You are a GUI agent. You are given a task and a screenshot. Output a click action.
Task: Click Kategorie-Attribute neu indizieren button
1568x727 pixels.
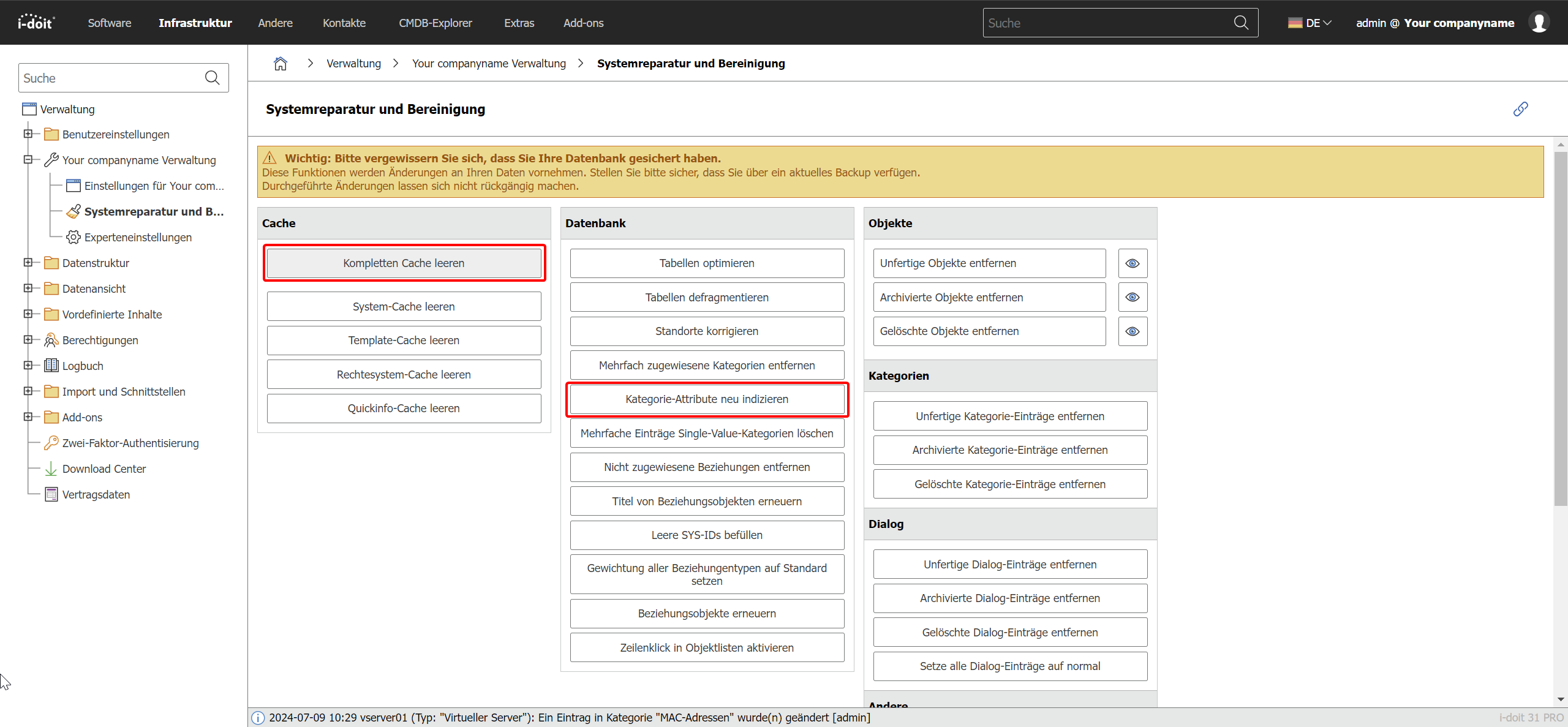point(706,399)
